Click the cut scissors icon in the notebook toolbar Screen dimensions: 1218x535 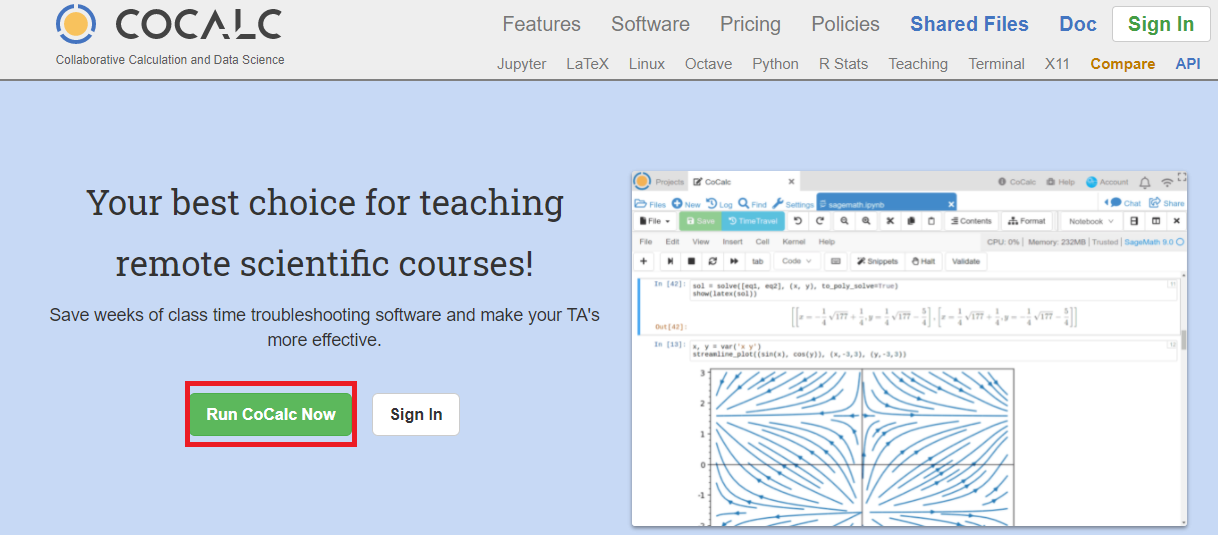pos(890,221)
